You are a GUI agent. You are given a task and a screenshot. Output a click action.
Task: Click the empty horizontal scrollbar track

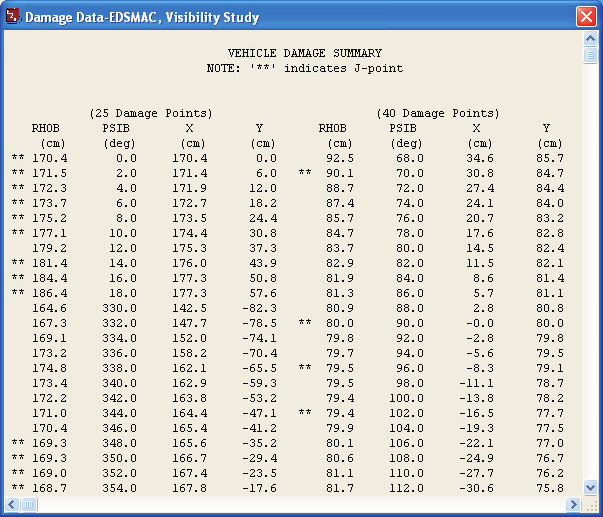pyautogui.click(x=302, y=504)
